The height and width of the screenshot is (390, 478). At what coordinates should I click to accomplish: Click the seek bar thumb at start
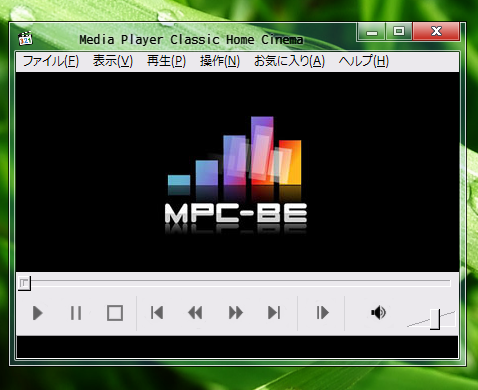click(x=24, y=284)
